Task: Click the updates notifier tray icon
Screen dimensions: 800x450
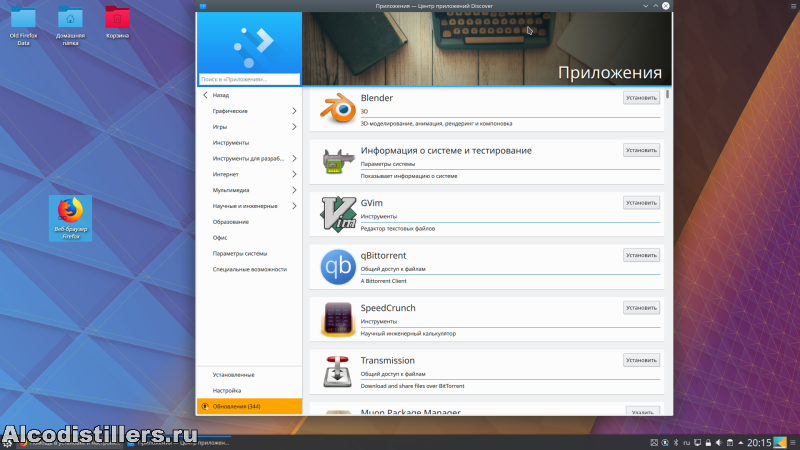Action: pos(665,443)
